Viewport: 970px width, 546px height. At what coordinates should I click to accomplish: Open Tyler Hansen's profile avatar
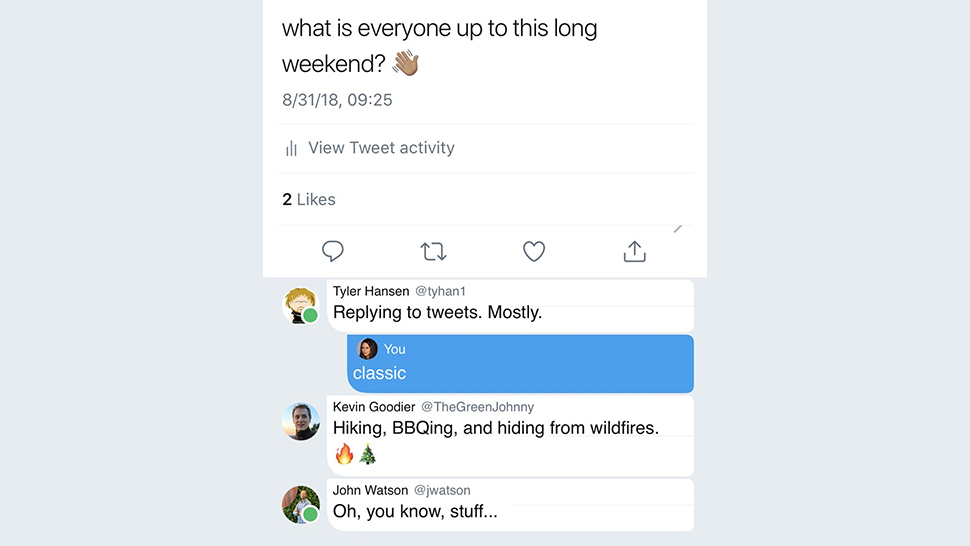click(x=301, y=305)
